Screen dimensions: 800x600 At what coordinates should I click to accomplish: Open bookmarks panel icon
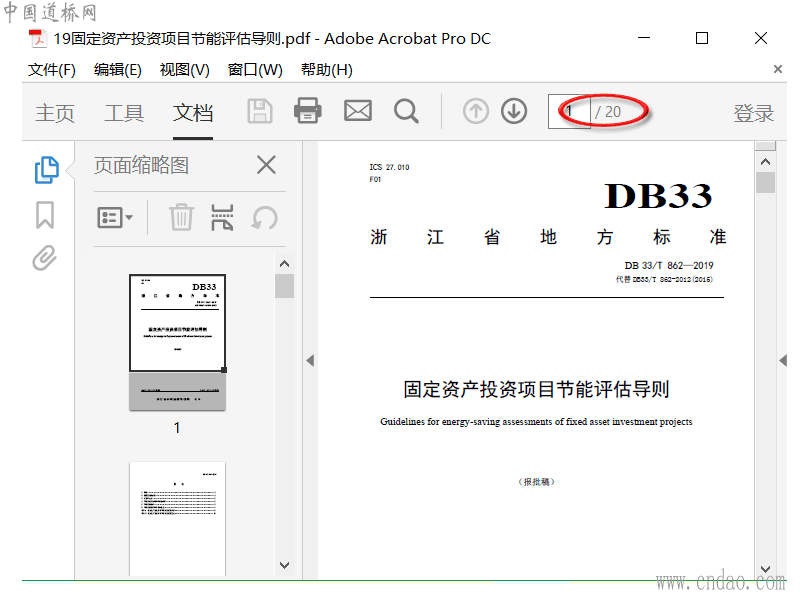(x=45, y=215)
